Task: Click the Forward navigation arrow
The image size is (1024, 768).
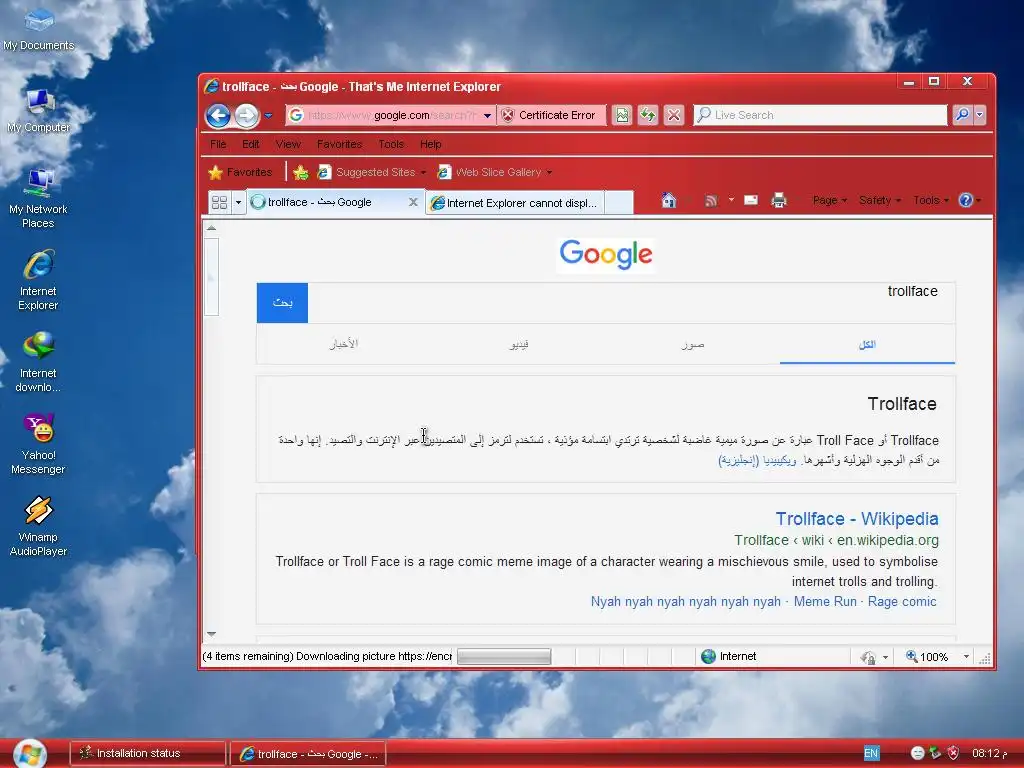Action: 246,116
